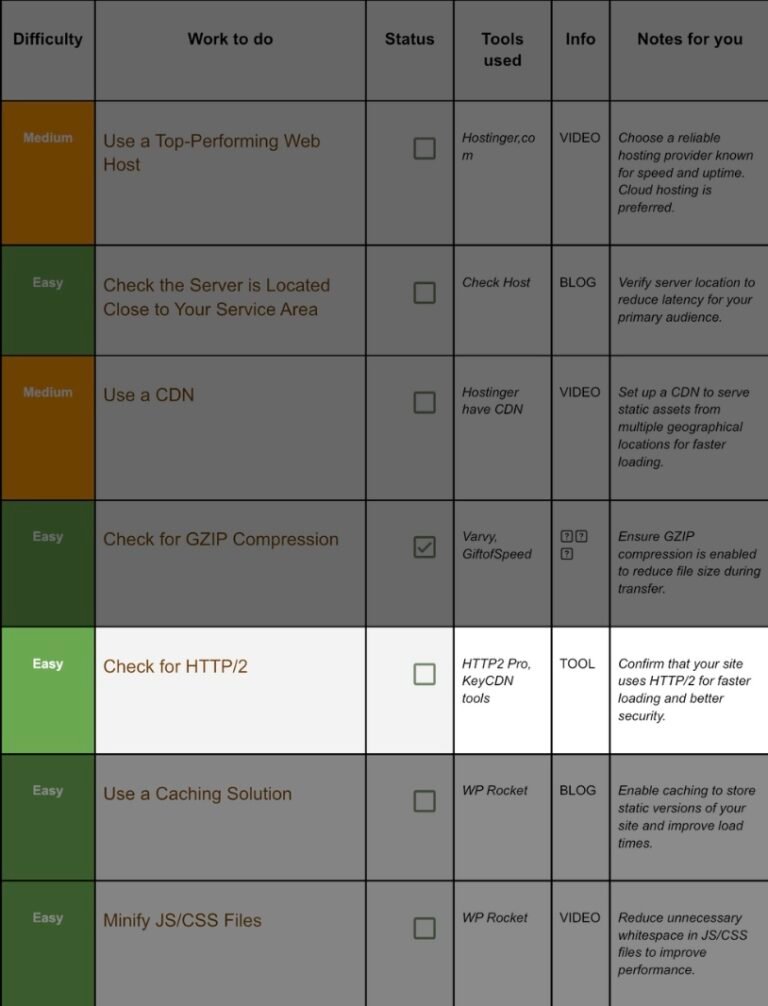Screen dimensions: 768x1006
Task: Tick the server location status checkbox
Action: 424,293
